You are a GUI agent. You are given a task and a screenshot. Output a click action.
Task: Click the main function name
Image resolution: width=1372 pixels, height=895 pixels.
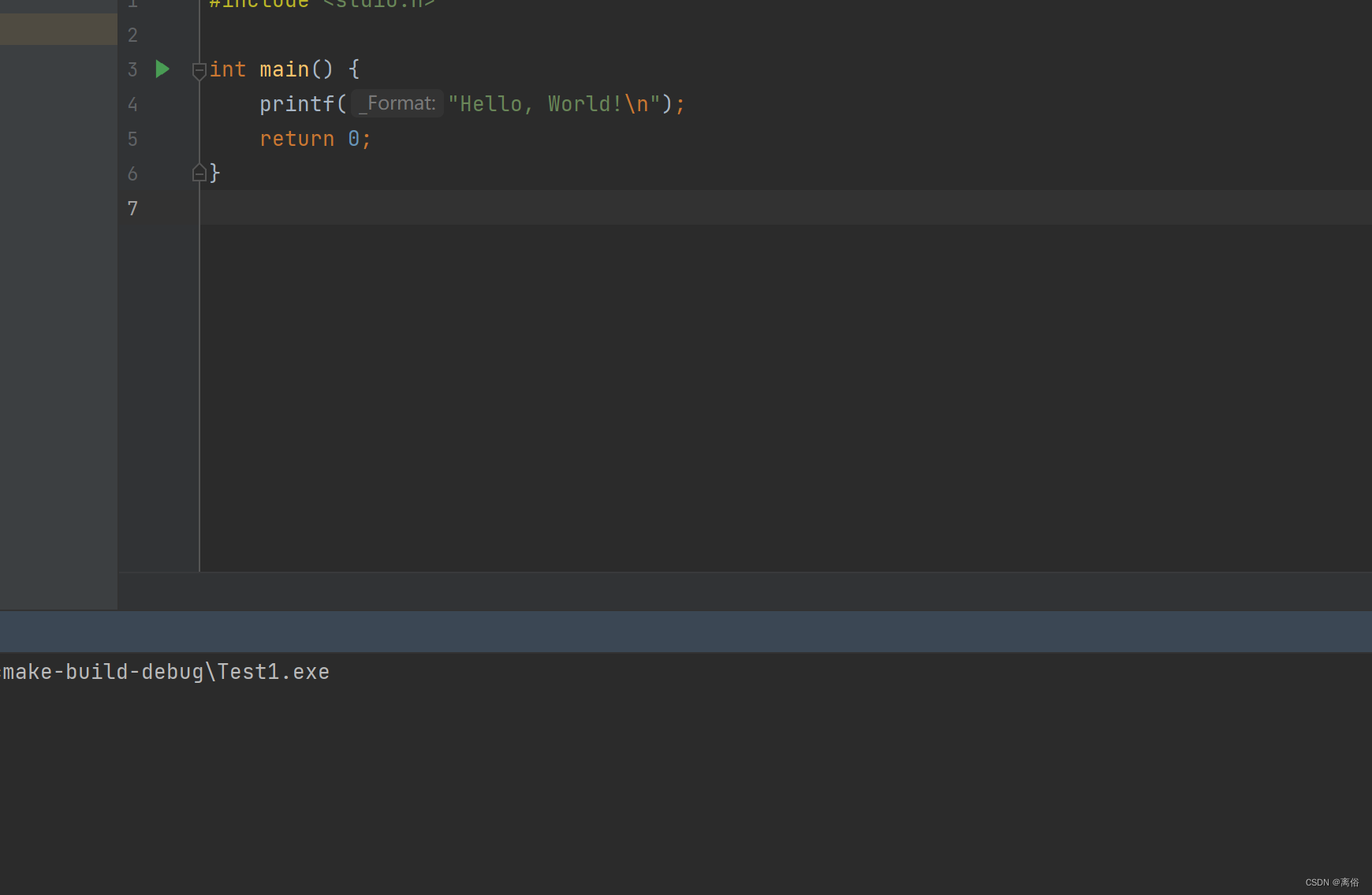[x=285, y=69]
